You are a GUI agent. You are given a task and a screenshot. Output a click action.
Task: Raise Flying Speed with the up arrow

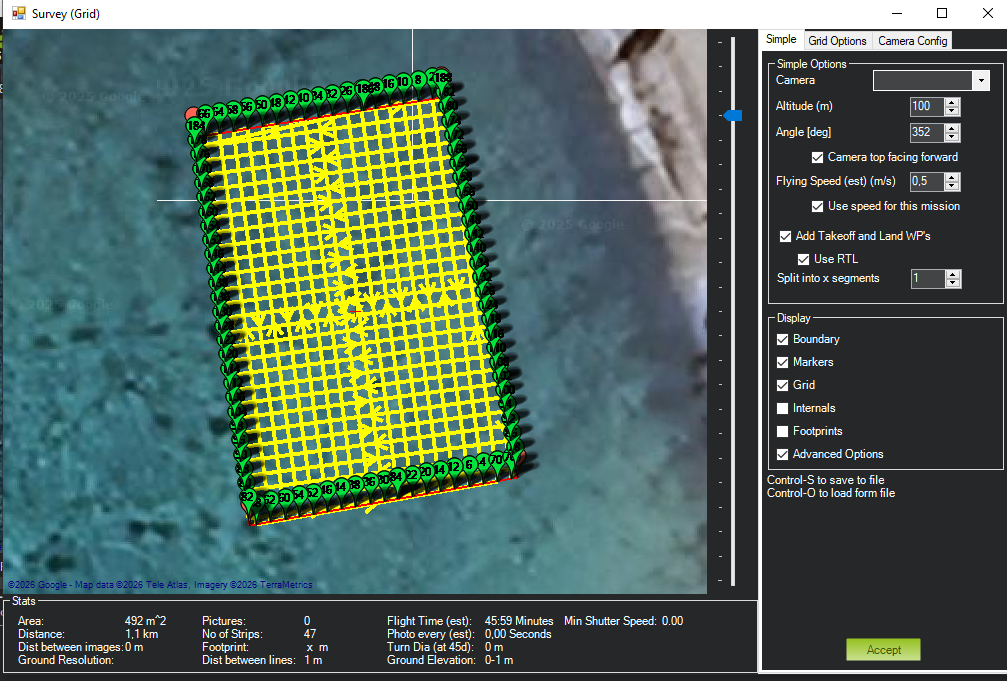pyautogui.click(x=952, y=177)
